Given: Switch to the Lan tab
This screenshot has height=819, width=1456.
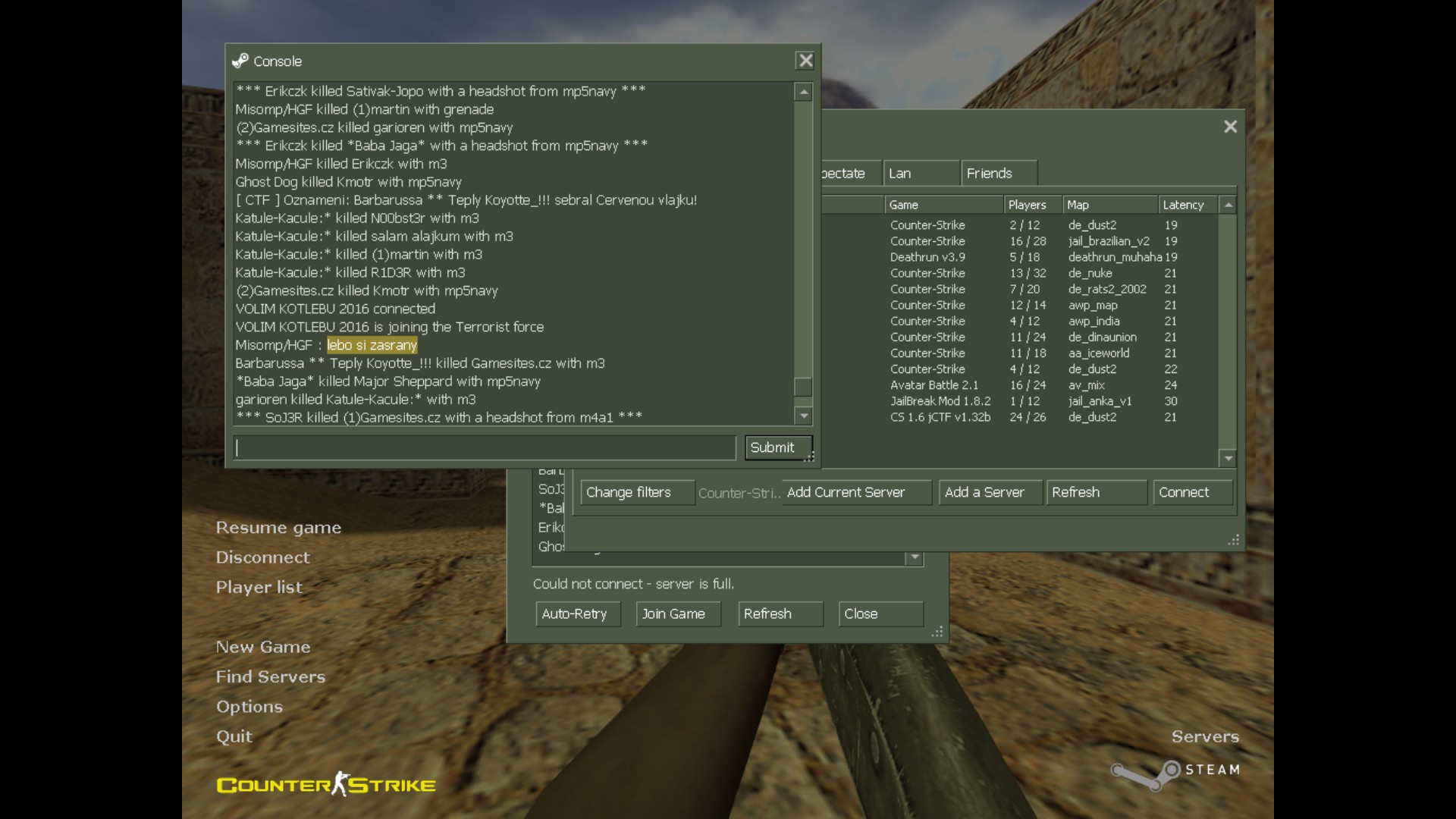Looking at the screenshot, I should pos(921,173).
